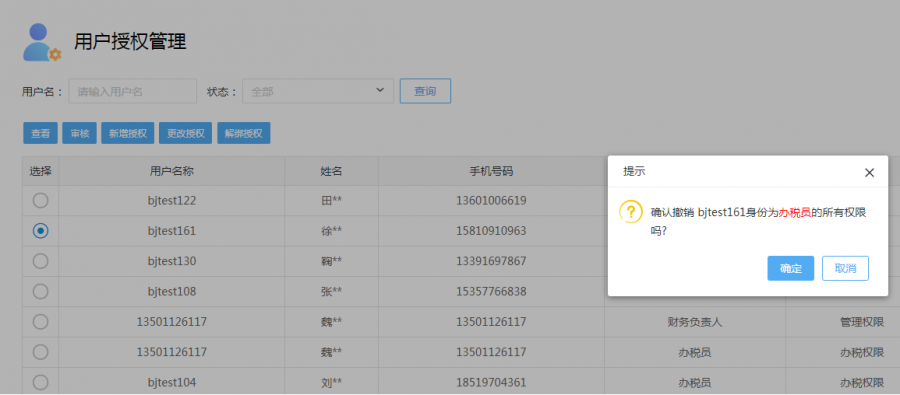Click the 用户名 input field
Image resolution: width=900 pixels, height=395 pixels.
pos(133,91)
